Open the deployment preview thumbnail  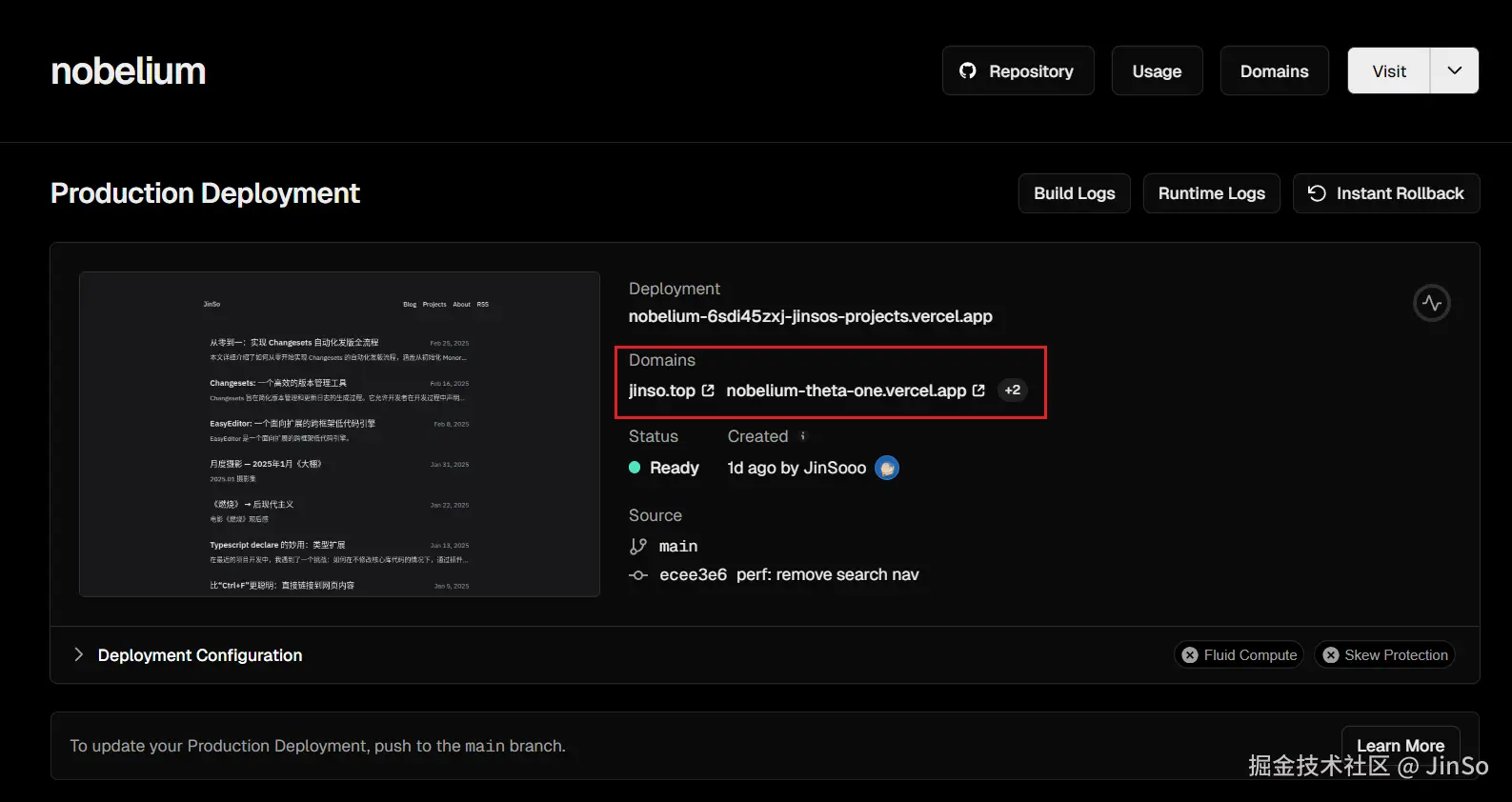(339, 434)
